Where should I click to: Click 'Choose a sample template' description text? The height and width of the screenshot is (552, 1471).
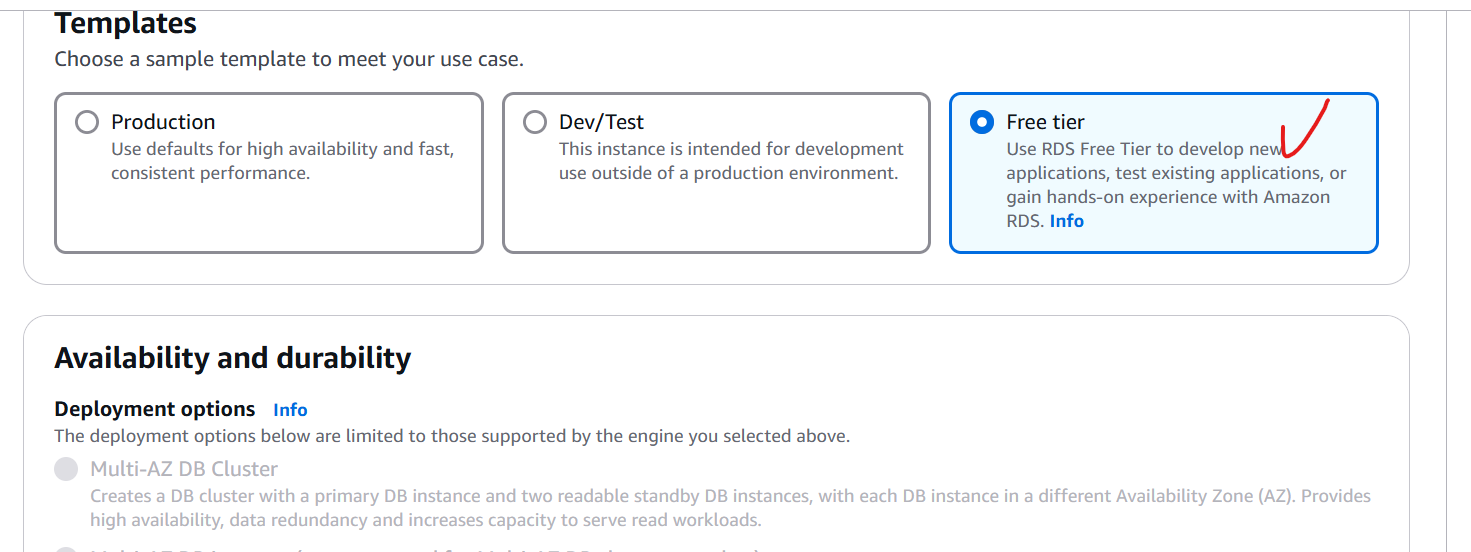(289, 59)
